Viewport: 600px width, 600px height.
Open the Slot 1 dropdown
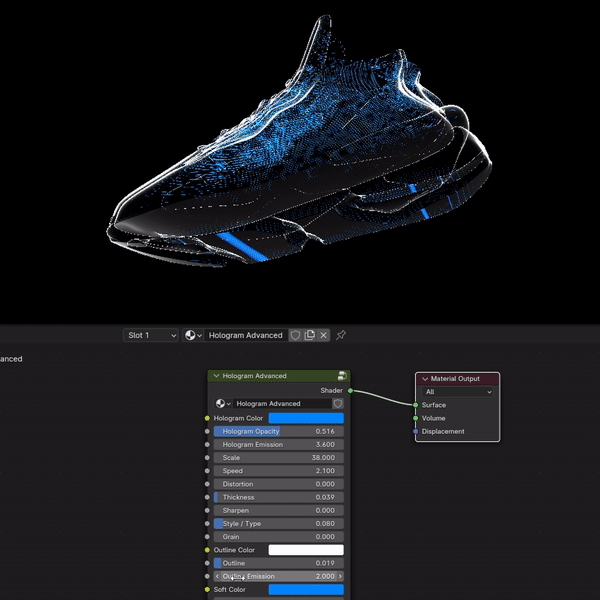(x=151, y=335)
